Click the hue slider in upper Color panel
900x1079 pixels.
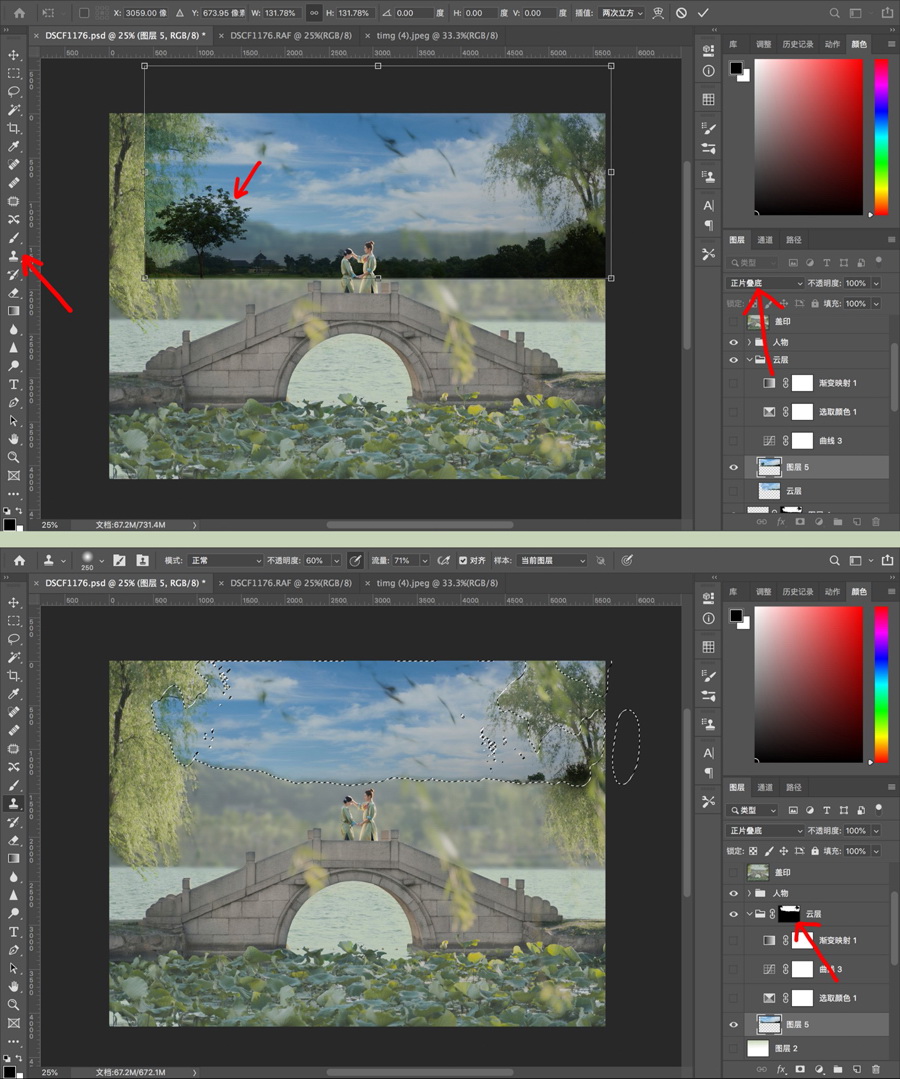tap(881, 136)
